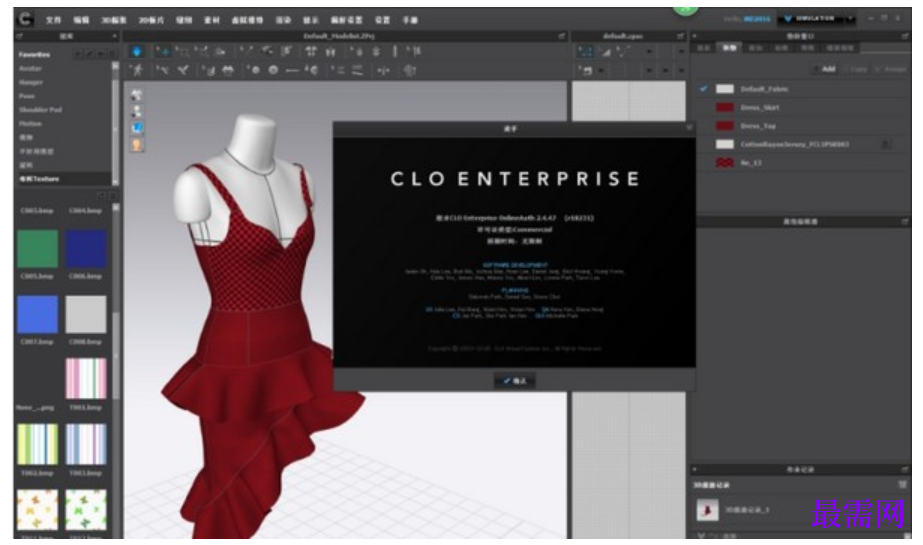
Task: Select the pink striped T001.bmp texture
Action: point(86,378)
